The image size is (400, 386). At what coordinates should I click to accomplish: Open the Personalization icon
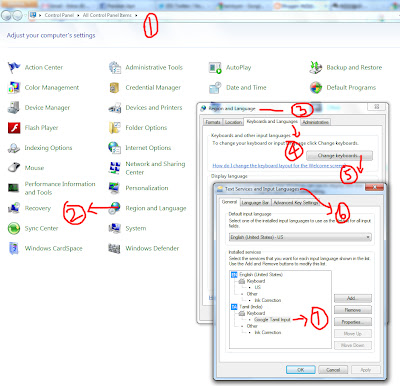coord(115,188)
